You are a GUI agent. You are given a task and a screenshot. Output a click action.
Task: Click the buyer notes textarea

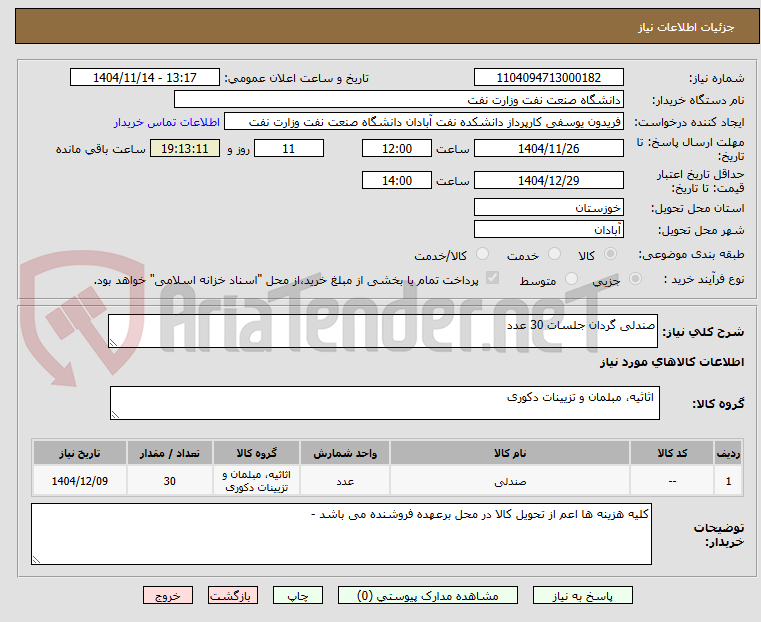341,534
